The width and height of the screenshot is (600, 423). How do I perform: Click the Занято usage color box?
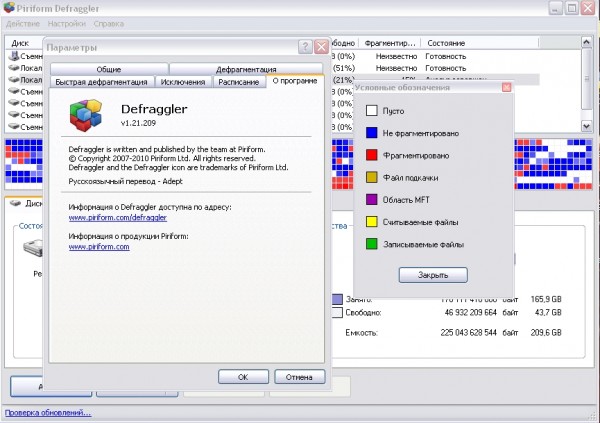coord(337,299)
